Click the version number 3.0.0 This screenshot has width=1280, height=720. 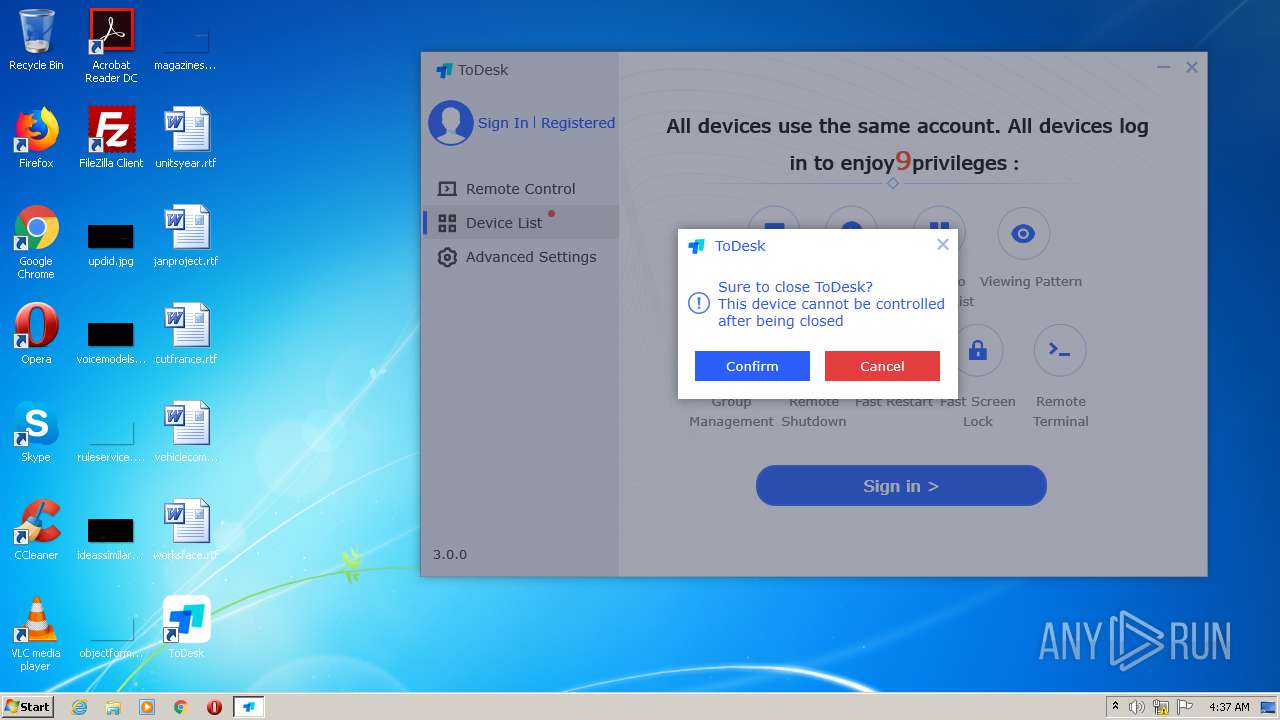450,554
